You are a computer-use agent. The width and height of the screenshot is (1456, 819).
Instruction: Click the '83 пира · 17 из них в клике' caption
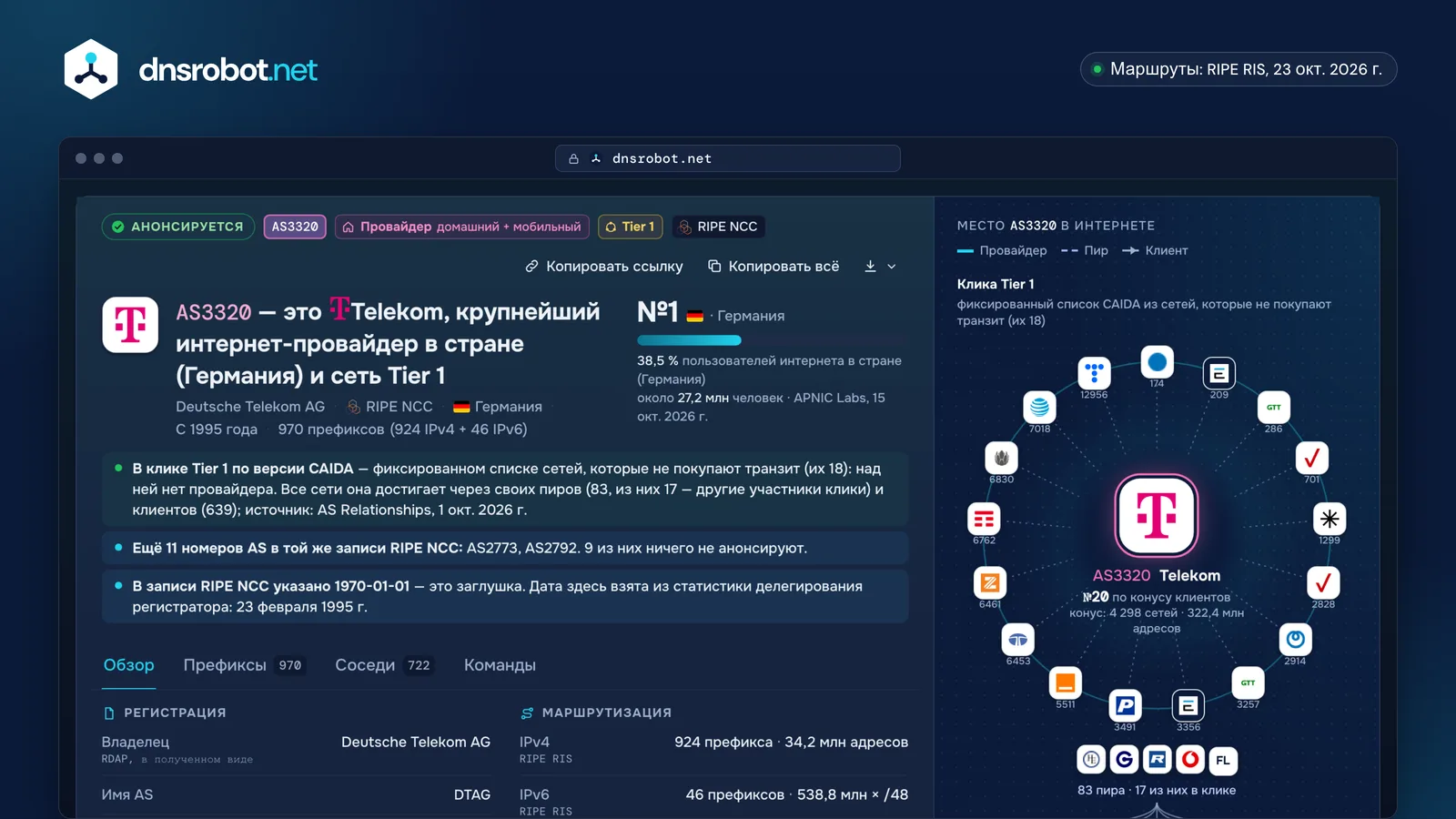click(x=1157, y=790)
